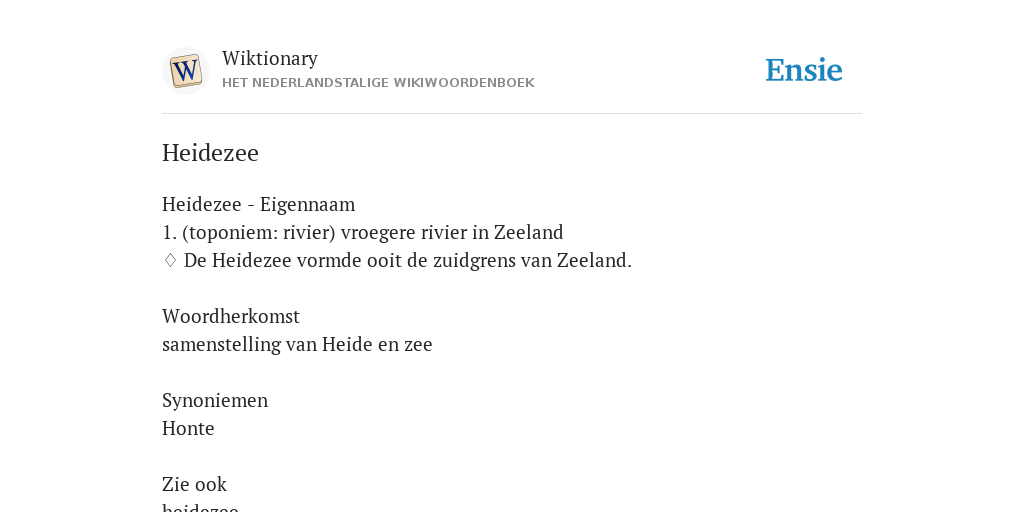Select the subtitle Het Nederlandstalige Wikiwoordenboek
1024x512 pixels.
click(x=378, y=83)
